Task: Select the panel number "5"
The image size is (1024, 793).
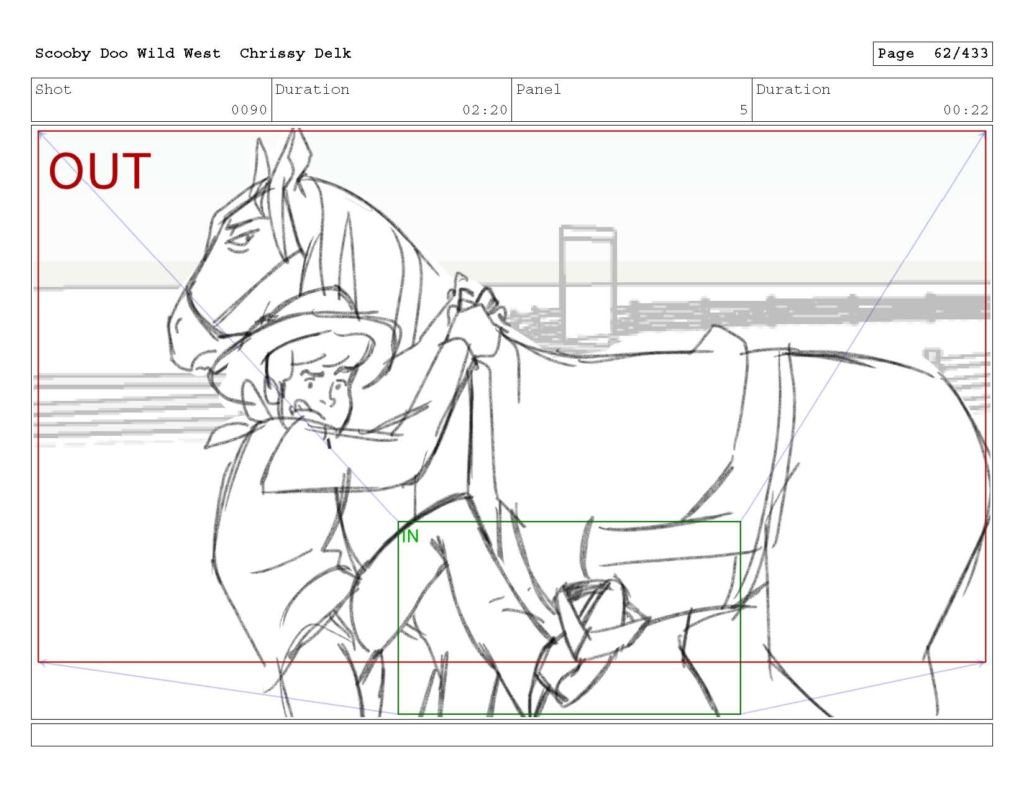Action: click(743, 110)
